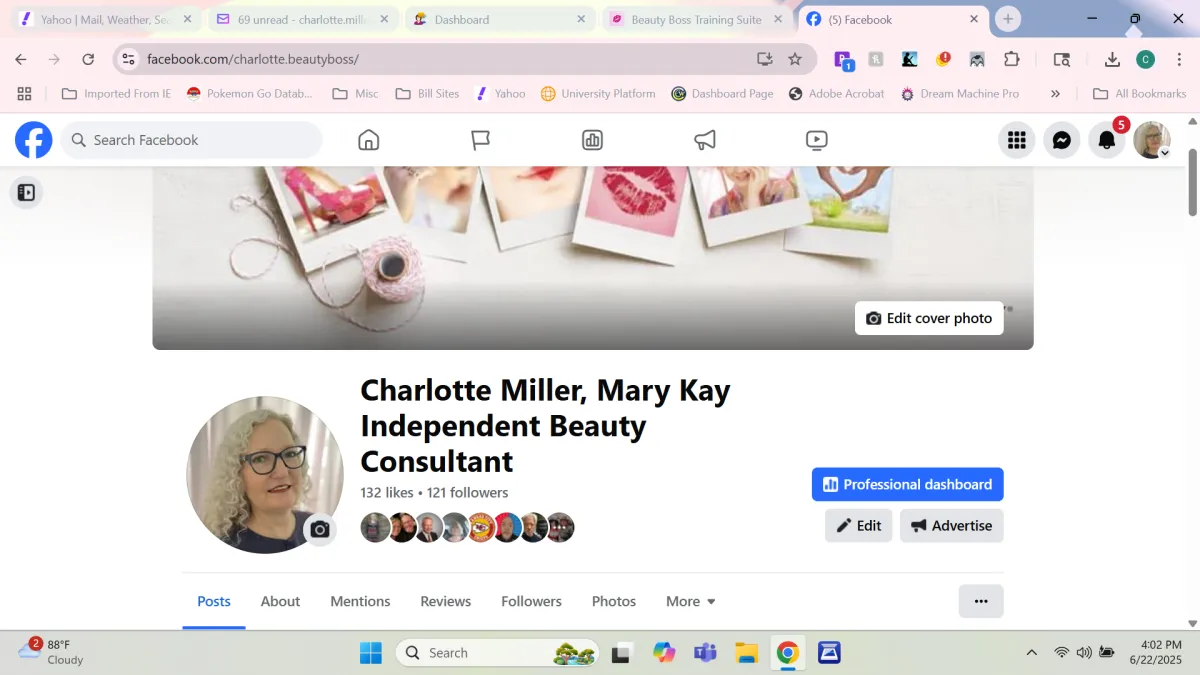This screenshot has height=675, width=1200.
Task: Open the Professional dashboard chart icon in navbar
Action: pyautogui.click(x=593, y=140)
